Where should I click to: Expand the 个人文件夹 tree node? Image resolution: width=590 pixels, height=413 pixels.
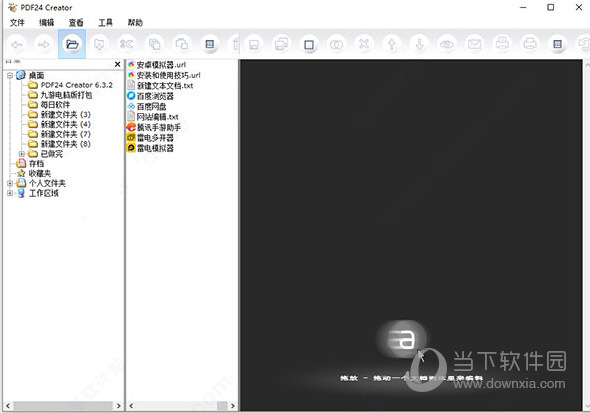10,183
